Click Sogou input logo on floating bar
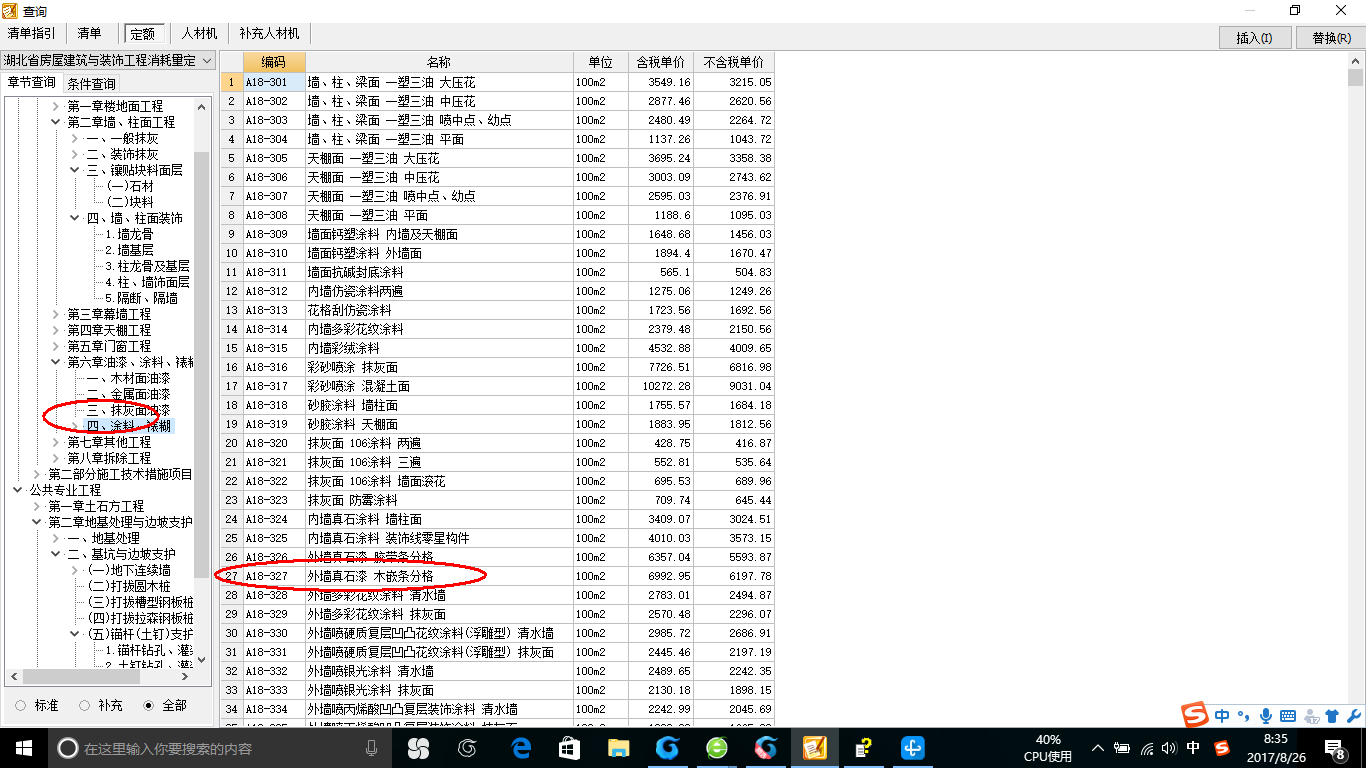The image size is (1366, 768). (1195, 715)
